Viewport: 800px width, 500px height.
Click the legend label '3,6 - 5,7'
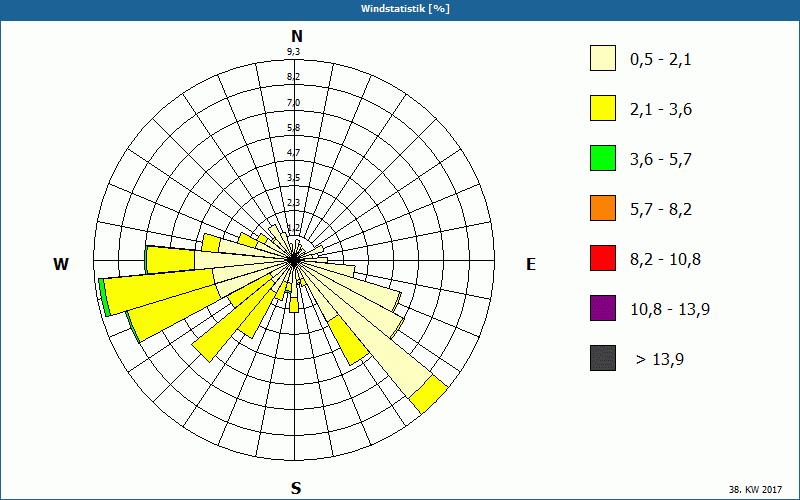click(x=661, y=160)
